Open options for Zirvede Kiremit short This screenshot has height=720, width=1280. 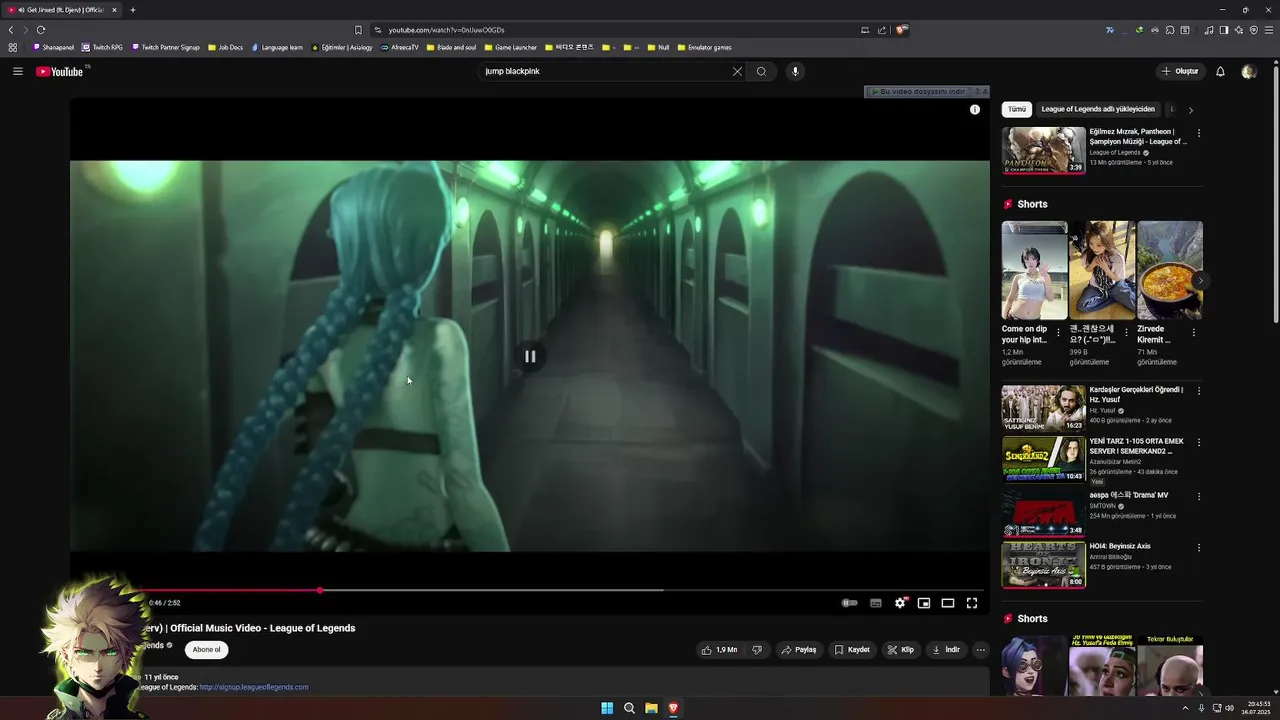click(x=1193, y=332)
